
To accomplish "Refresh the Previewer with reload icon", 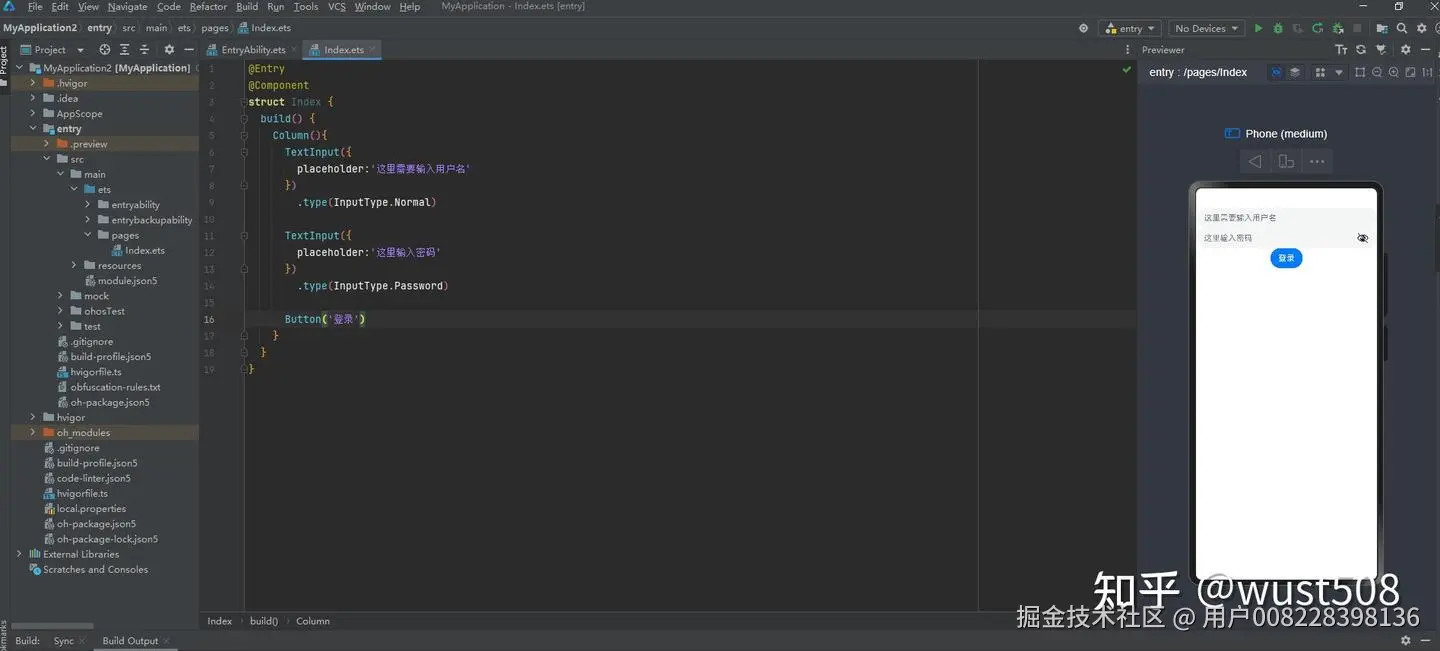I will (1361, 49).
